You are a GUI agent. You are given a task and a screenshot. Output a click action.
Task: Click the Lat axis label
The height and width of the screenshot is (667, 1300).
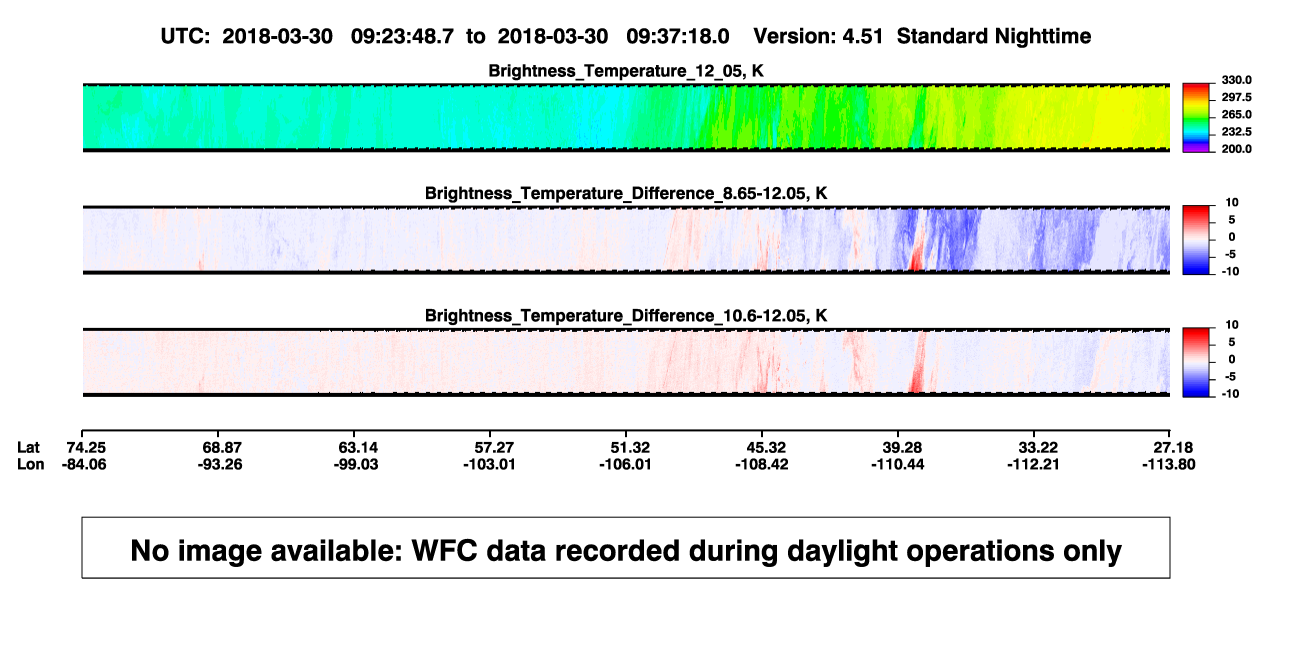(x=30, y=447)
